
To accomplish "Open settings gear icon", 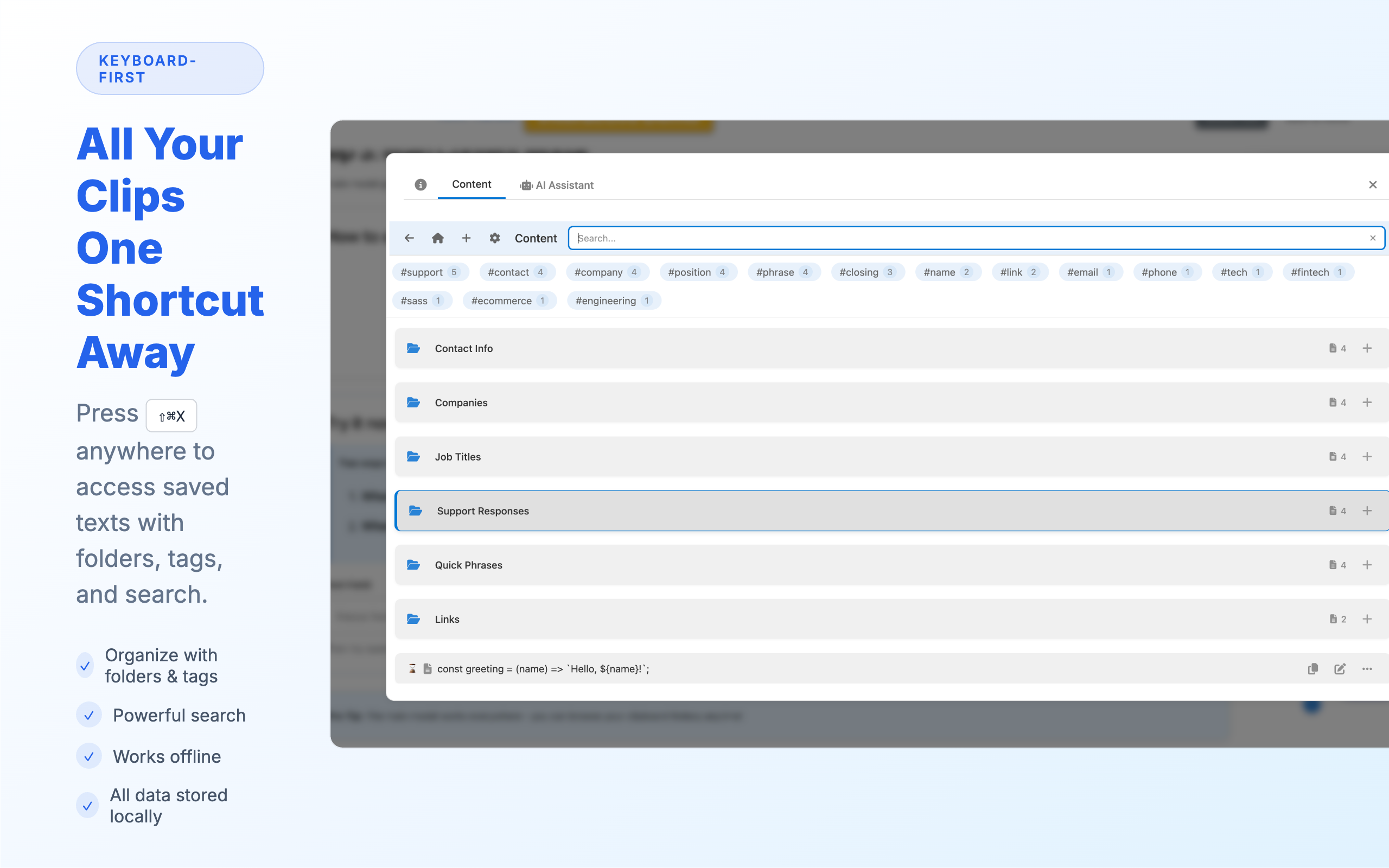I will click(x=494, y=238).
